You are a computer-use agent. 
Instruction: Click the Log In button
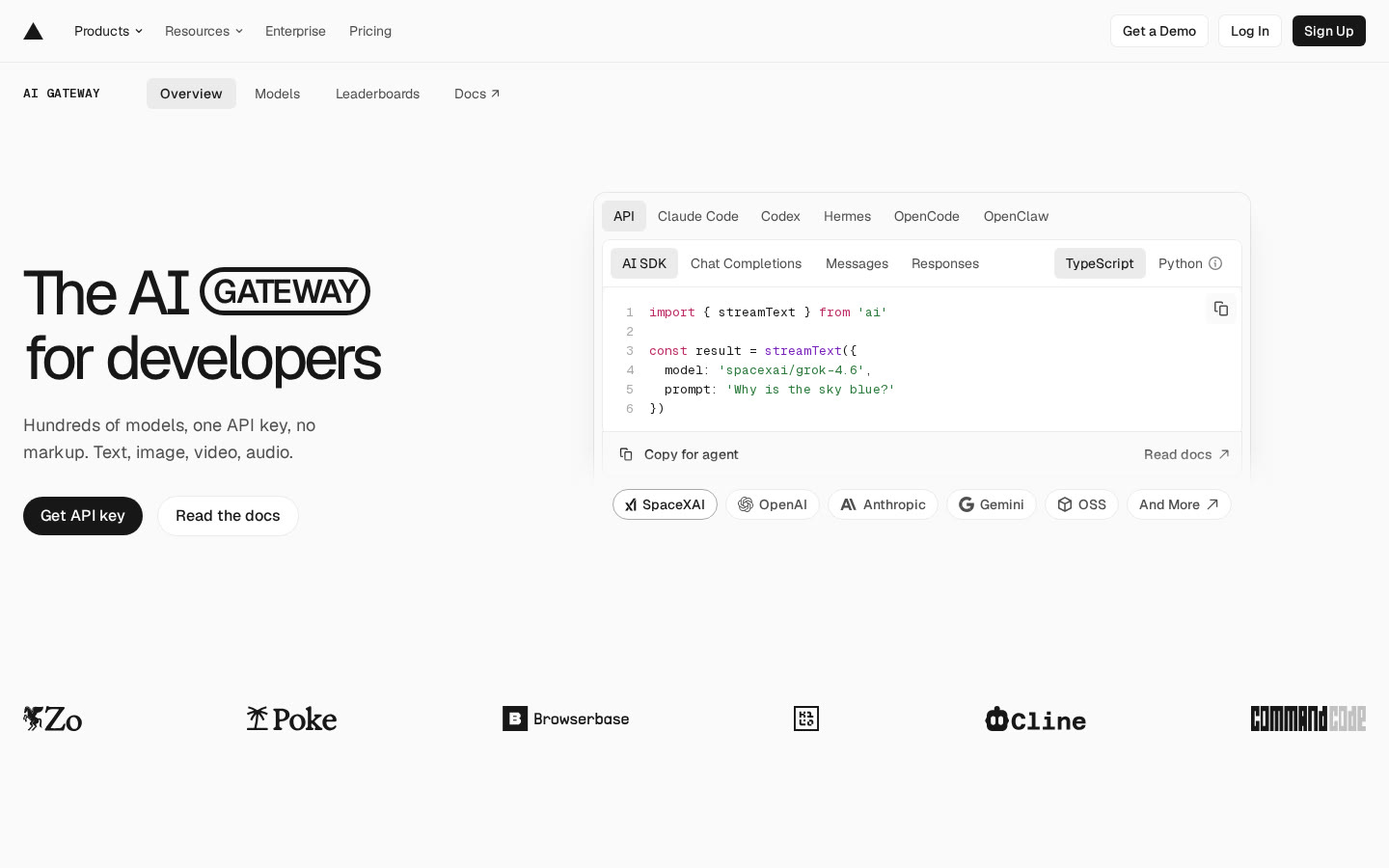pyautogui.click(x=1250, y=31)
